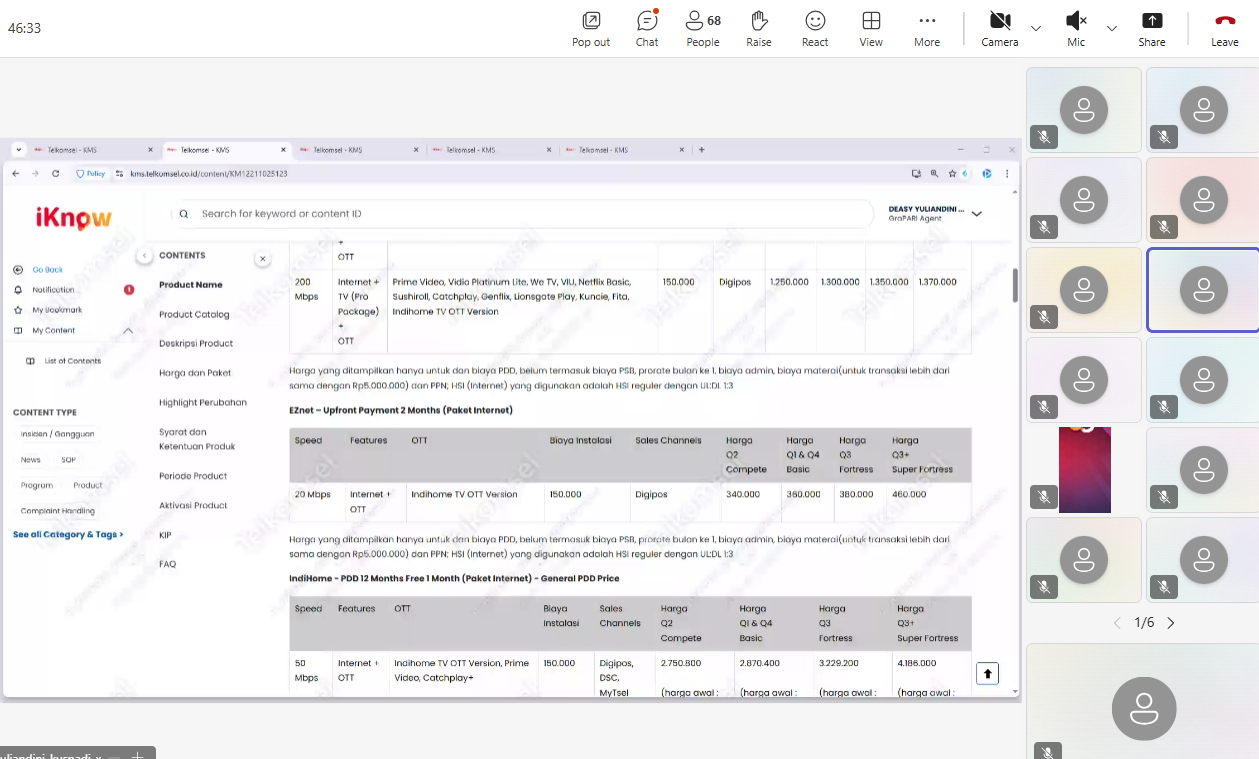
Task: Jump to Periode Product section
Action: click(x=193, y=476)
